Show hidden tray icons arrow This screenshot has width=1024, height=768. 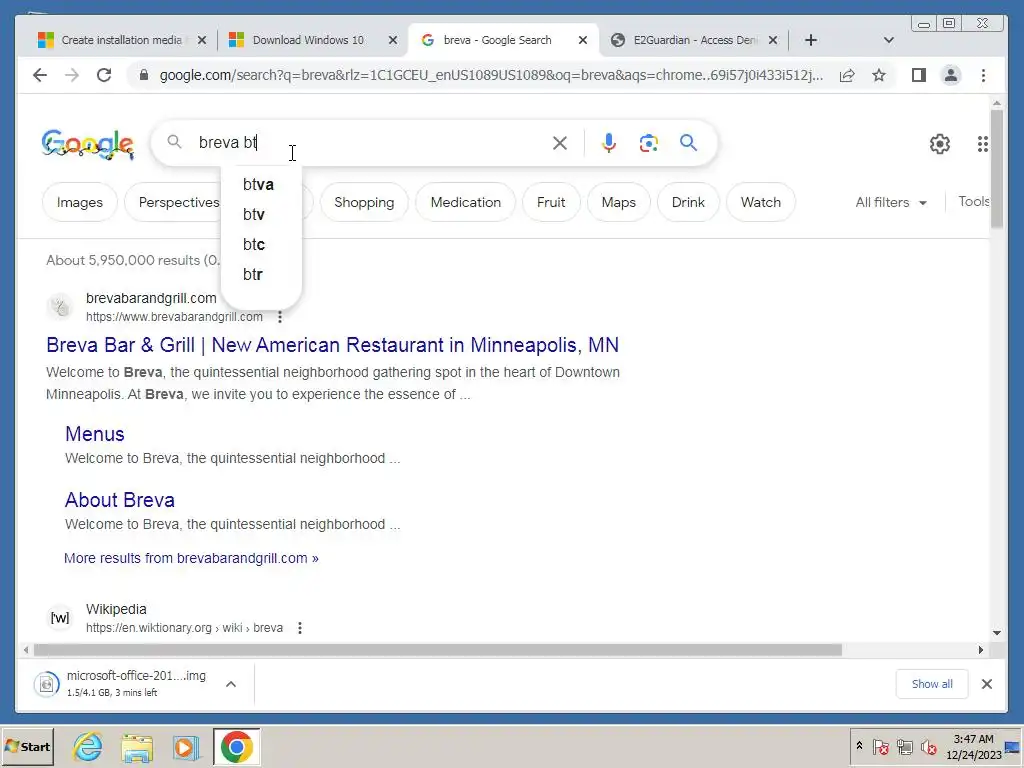(859, 746)
